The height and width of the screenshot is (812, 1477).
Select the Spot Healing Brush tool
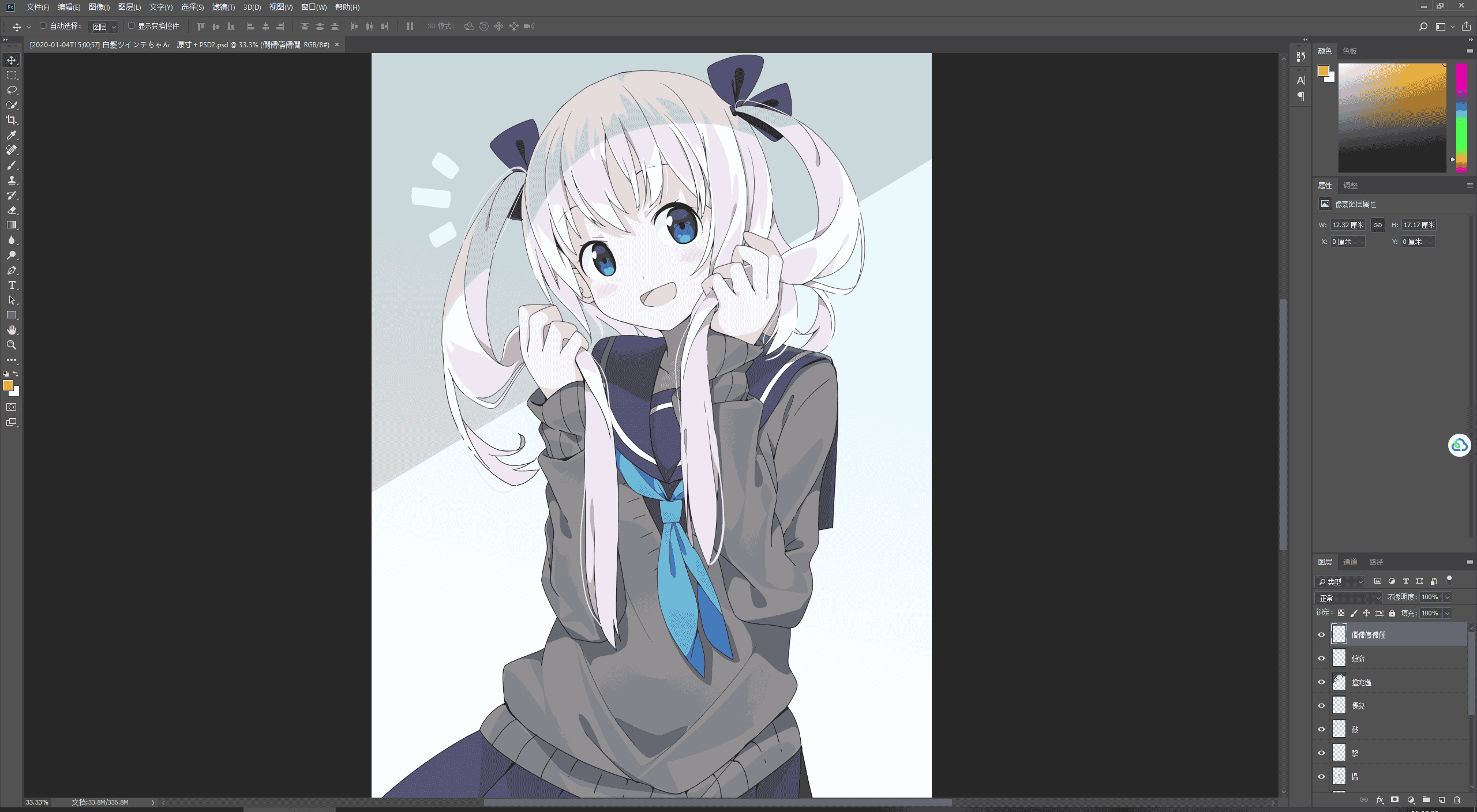point(12,150)
